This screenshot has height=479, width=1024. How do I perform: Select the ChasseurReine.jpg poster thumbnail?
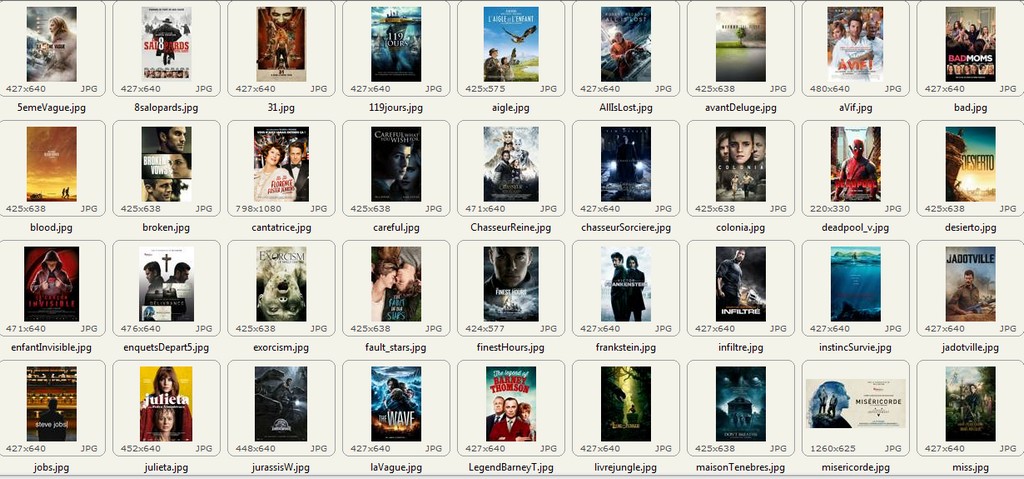point(511,163)
